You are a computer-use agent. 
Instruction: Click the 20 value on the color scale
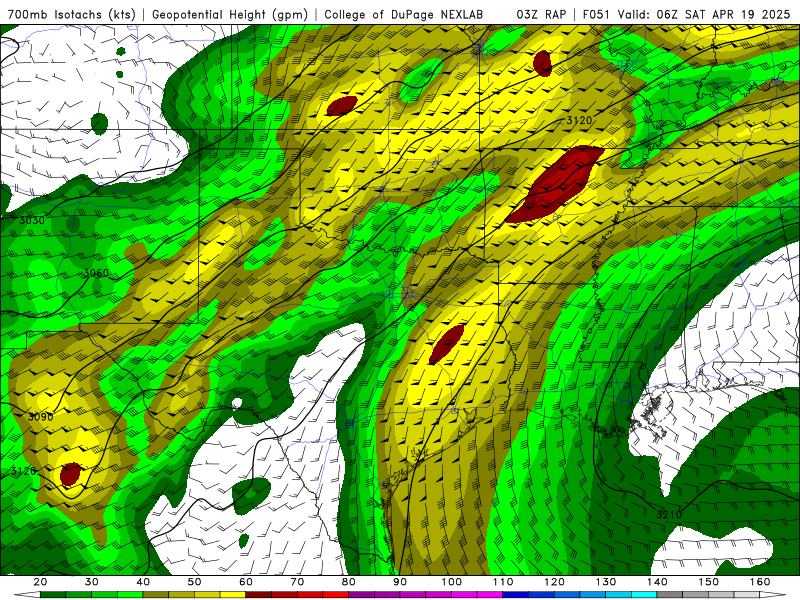tap(40, 582)
